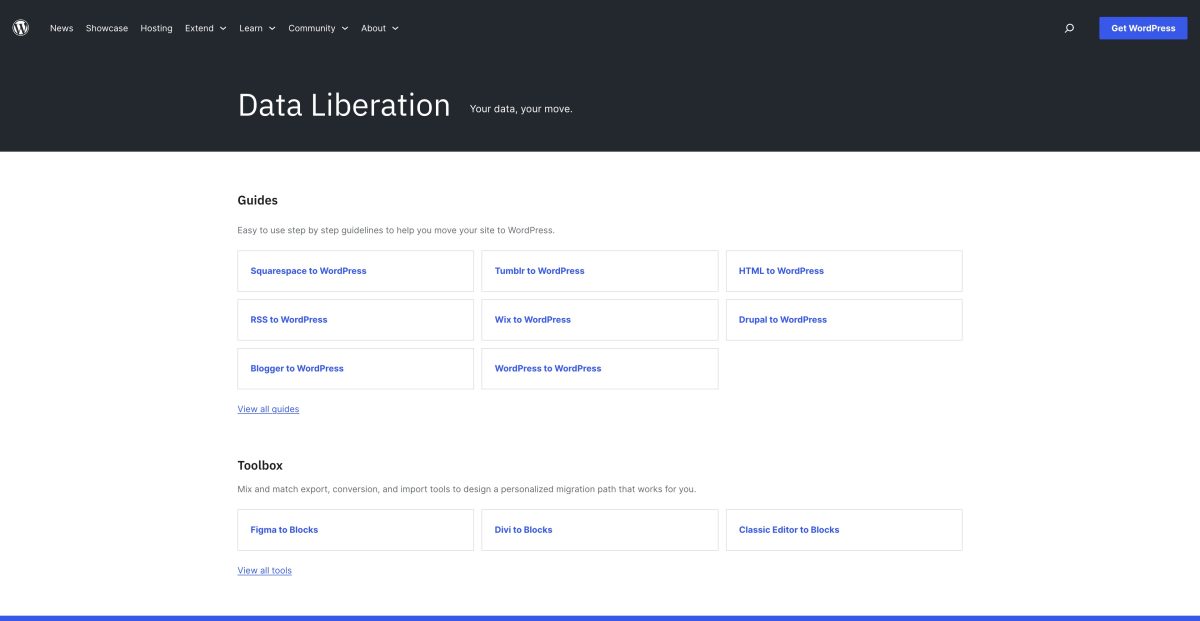Open the WordPress to WordPress guide
The image size is (1200, 621).
coord(547,368)
